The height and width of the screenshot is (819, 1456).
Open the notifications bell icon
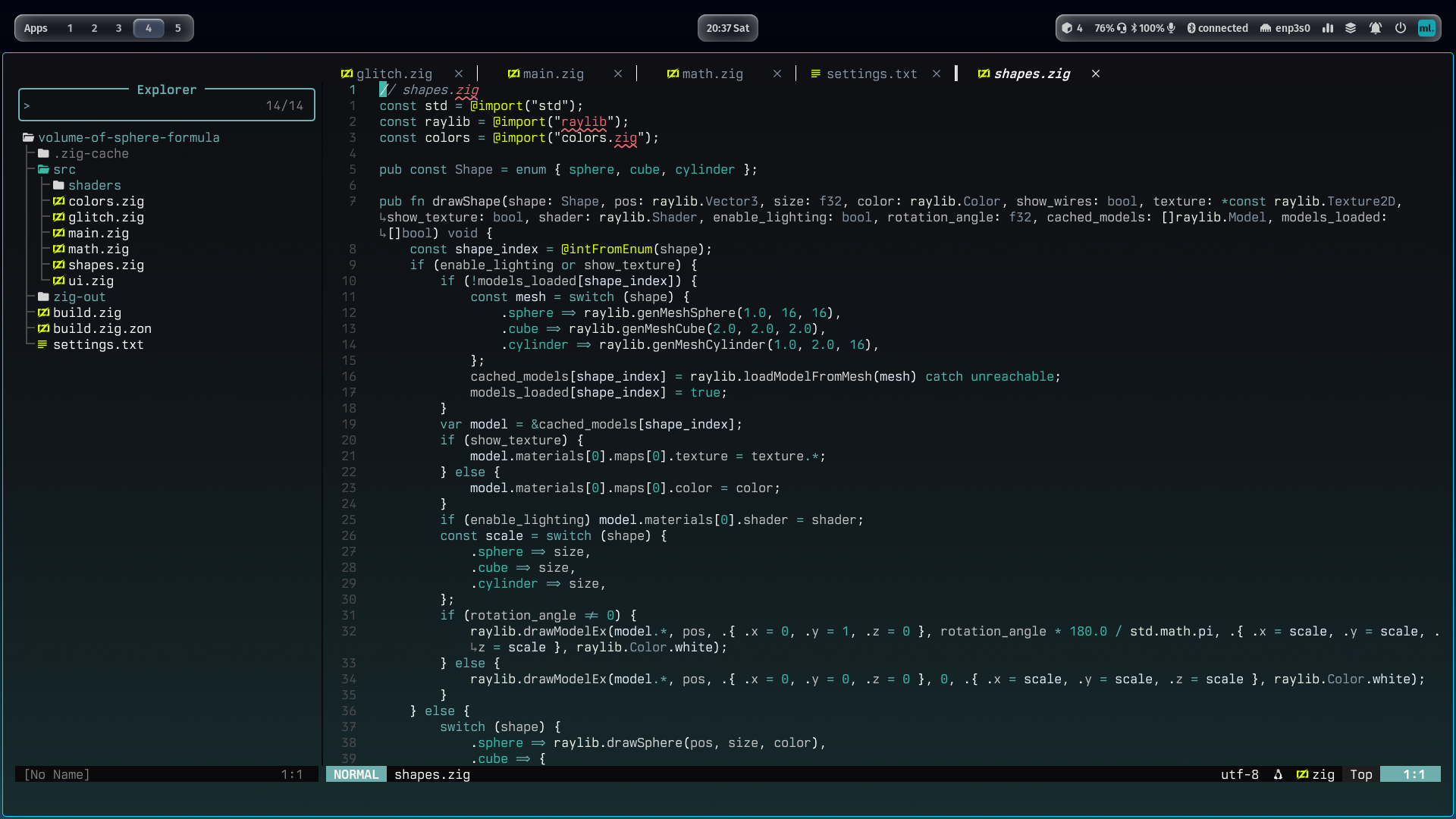(1375, 28)
